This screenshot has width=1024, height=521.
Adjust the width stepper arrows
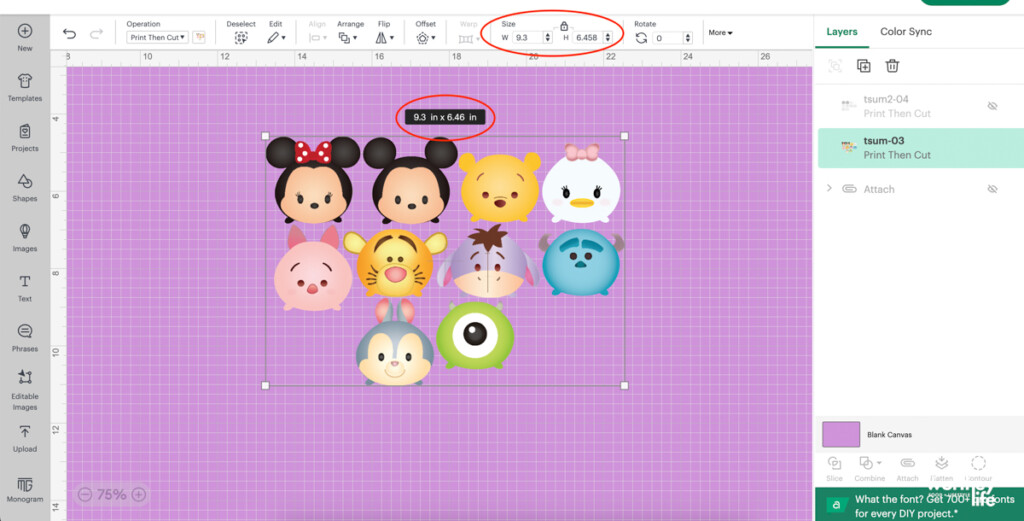click(x=547, y=38)
